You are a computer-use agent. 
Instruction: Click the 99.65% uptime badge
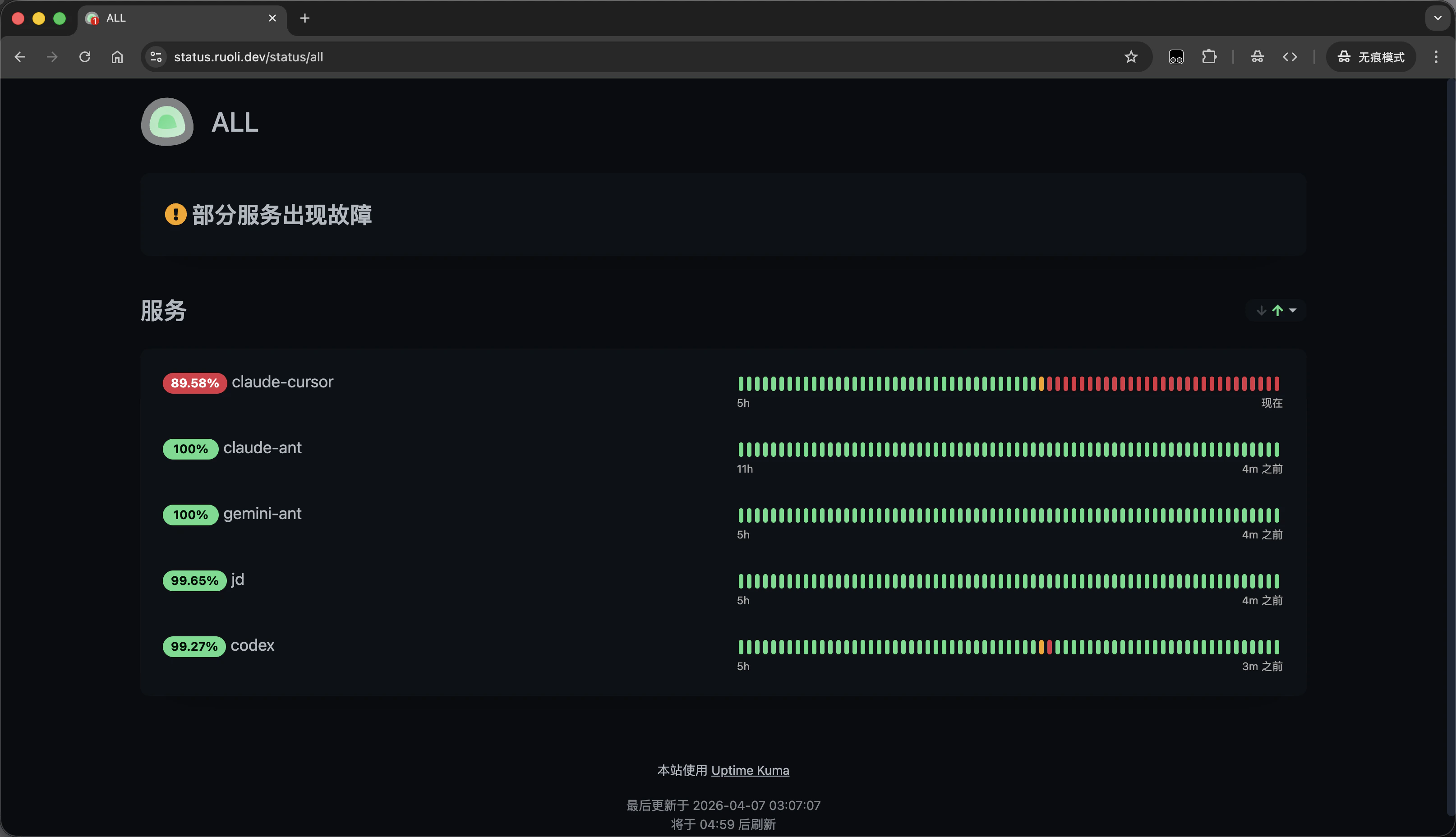[x=195, y=580]
